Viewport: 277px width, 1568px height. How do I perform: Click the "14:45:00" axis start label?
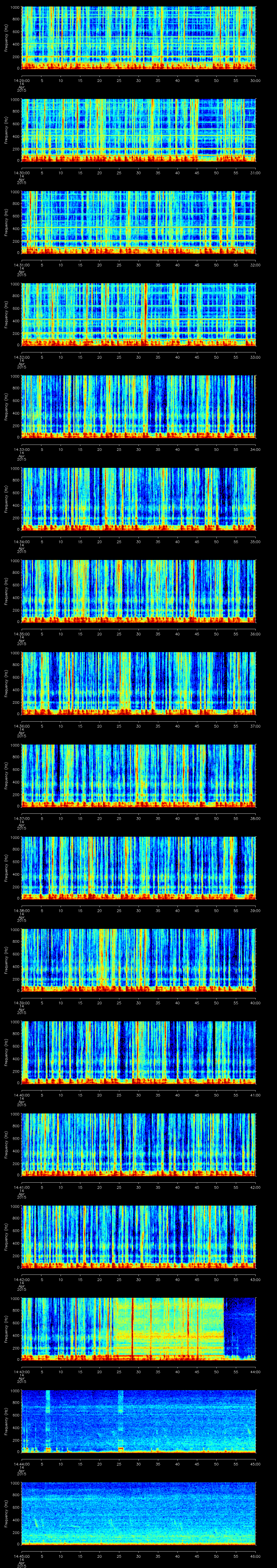(21, 1557)
